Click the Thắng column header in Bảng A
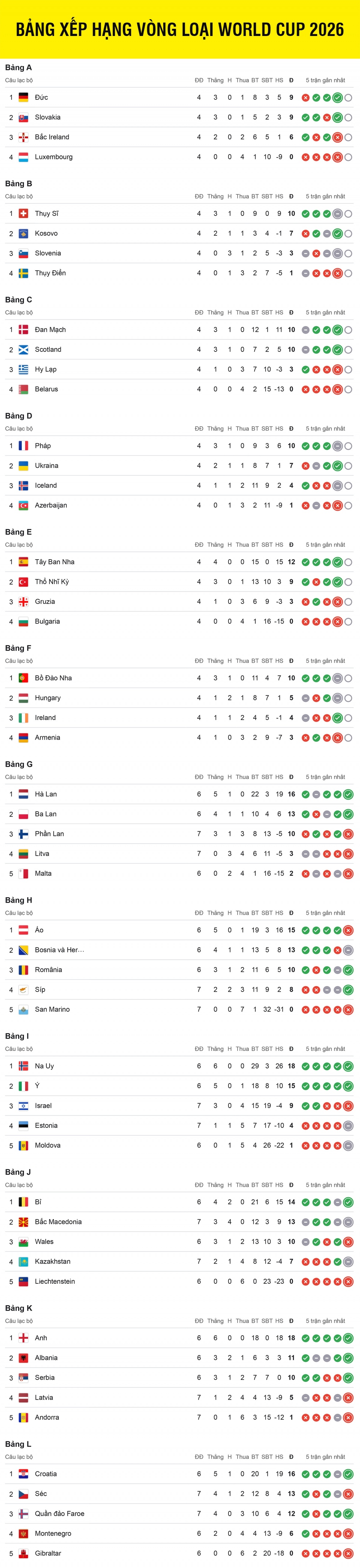 click(x=215, y=80)
